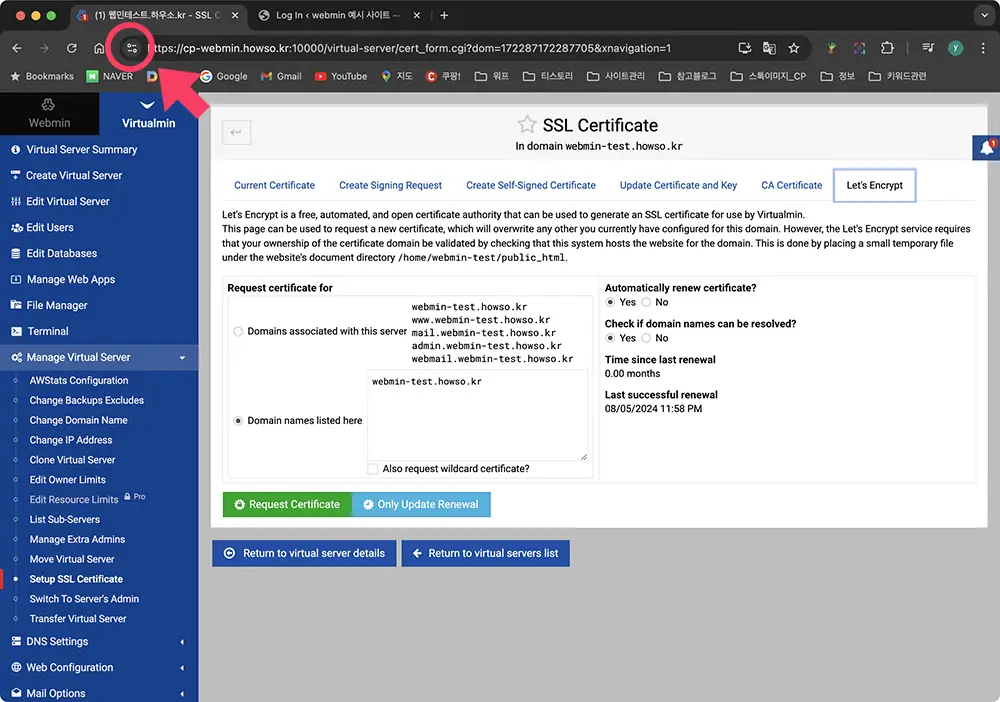Click Only Update Renewal button
Image resolution: width=1000 pixels, height=702 pixels.
click(x=421, y=504)
